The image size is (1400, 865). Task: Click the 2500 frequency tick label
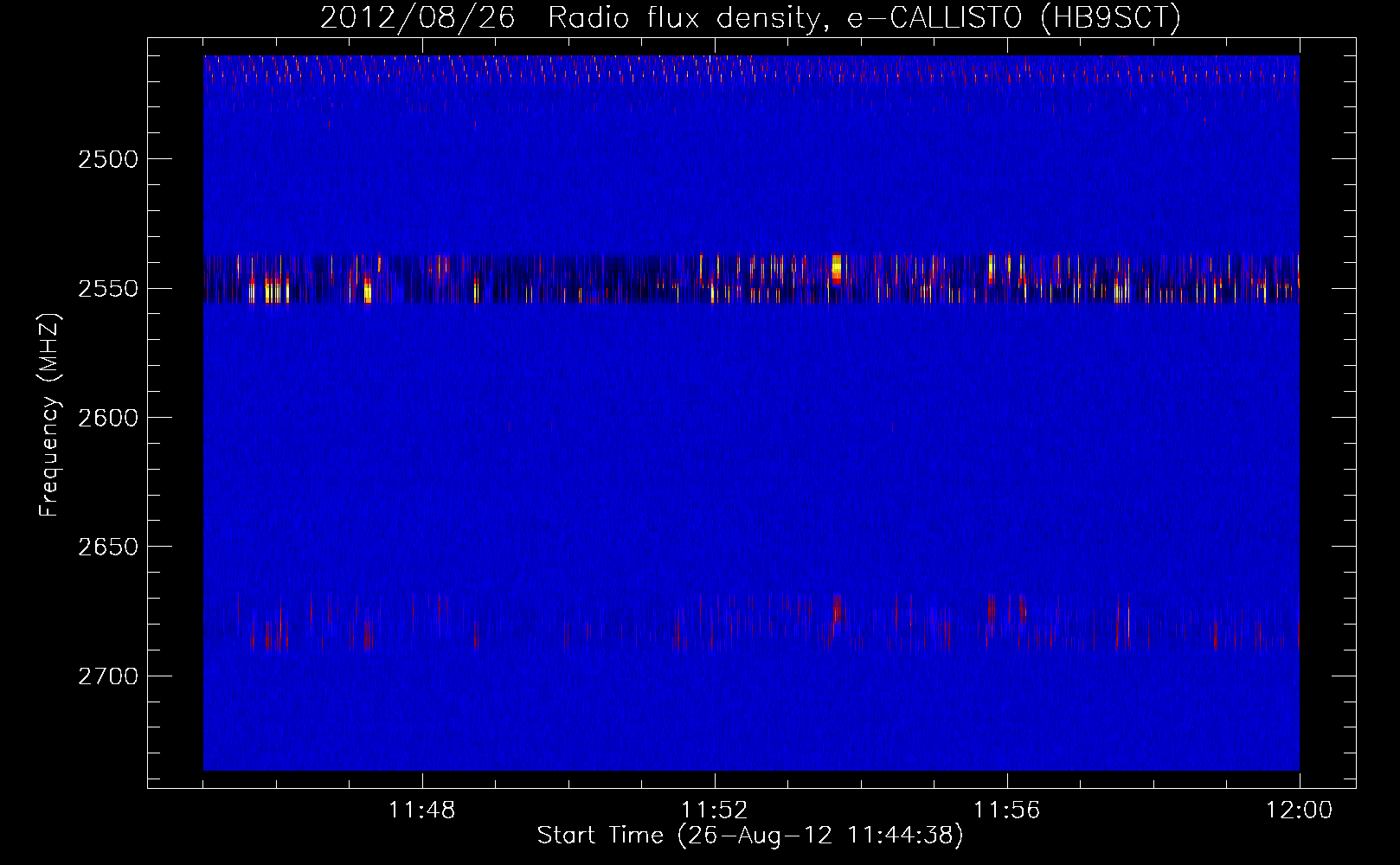click(108, 159)
